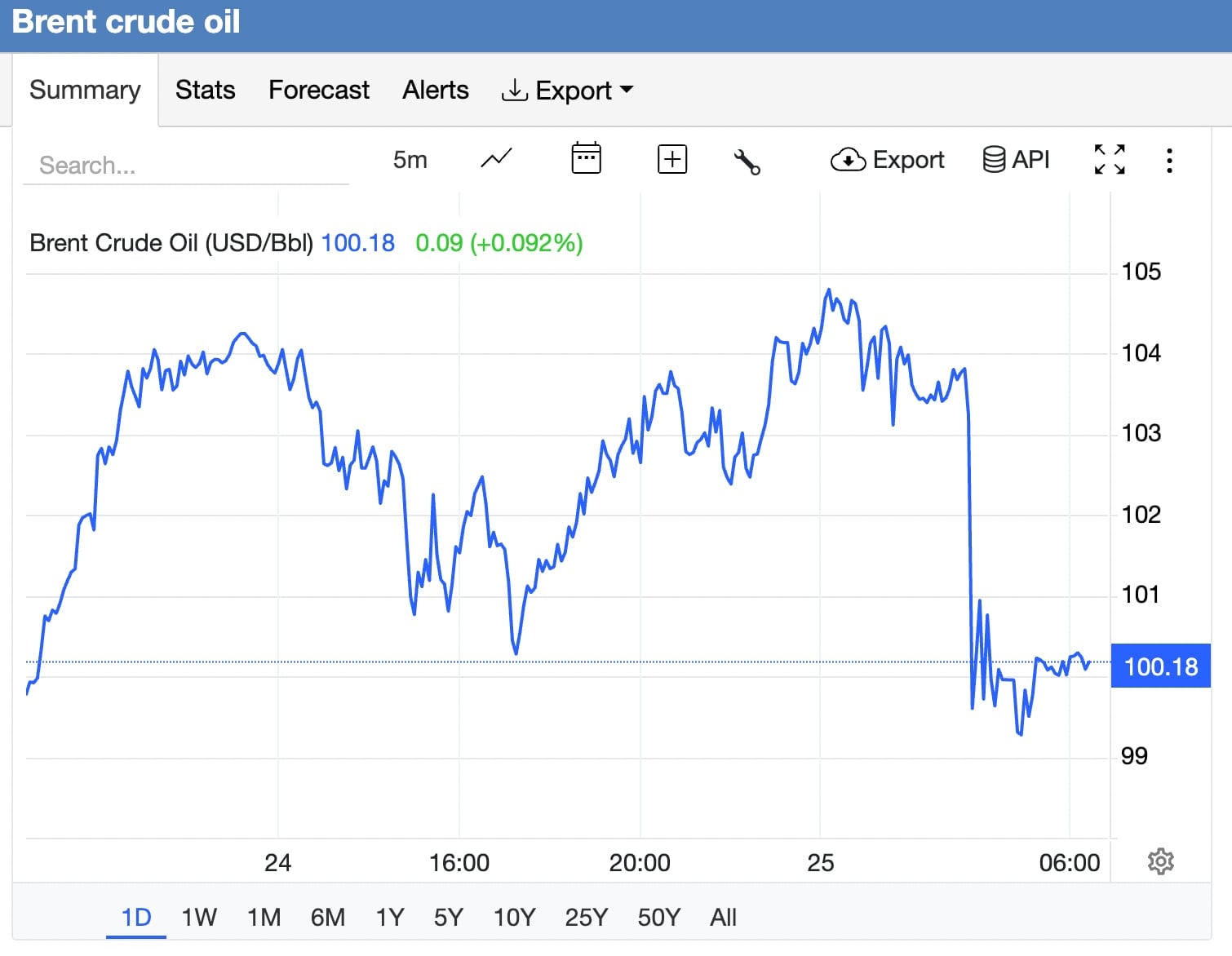The width and height of the screenshot is (1232, 956).
Task: Click the add comparison plus icon
Action: (x=672, y=159)
